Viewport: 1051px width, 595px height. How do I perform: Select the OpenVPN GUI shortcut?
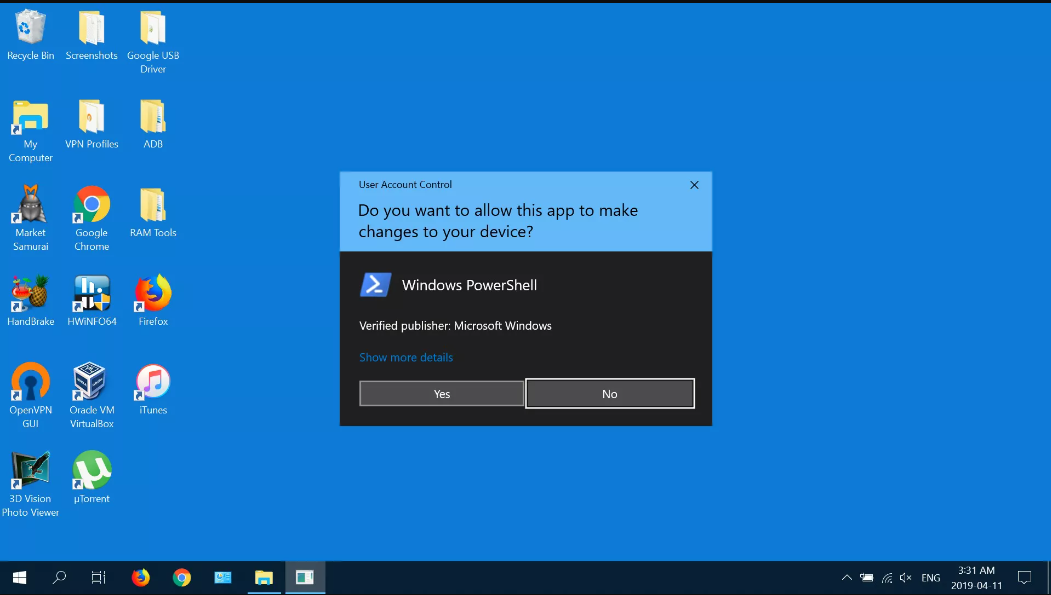coord(30,395)
